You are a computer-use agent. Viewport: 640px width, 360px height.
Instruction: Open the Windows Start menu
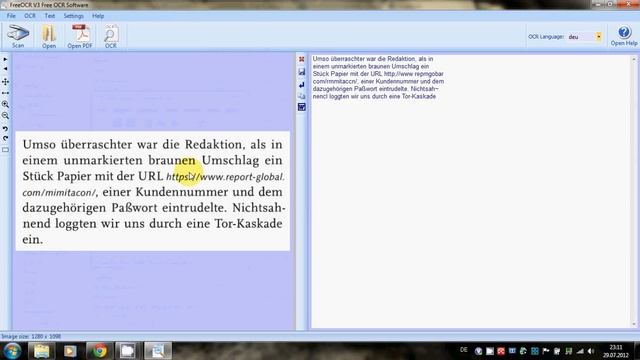click(12, 351)
